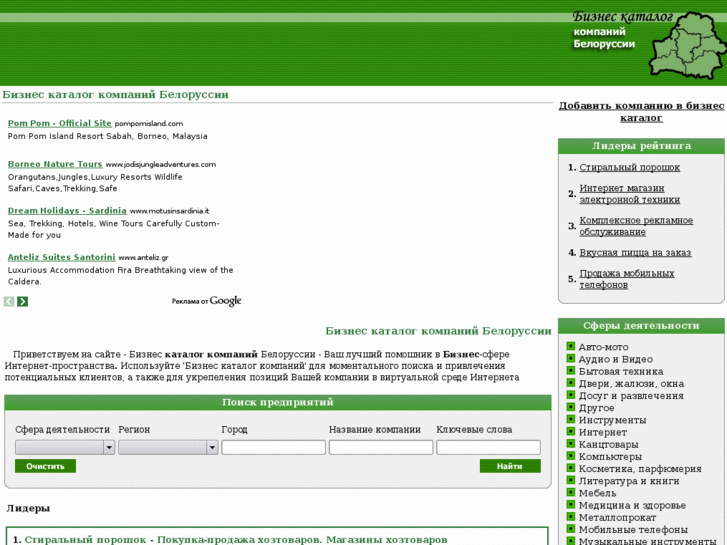Open Интернет магазин электронной техники link
Viewport: 727px width, 545px height.
pos(630,194)
